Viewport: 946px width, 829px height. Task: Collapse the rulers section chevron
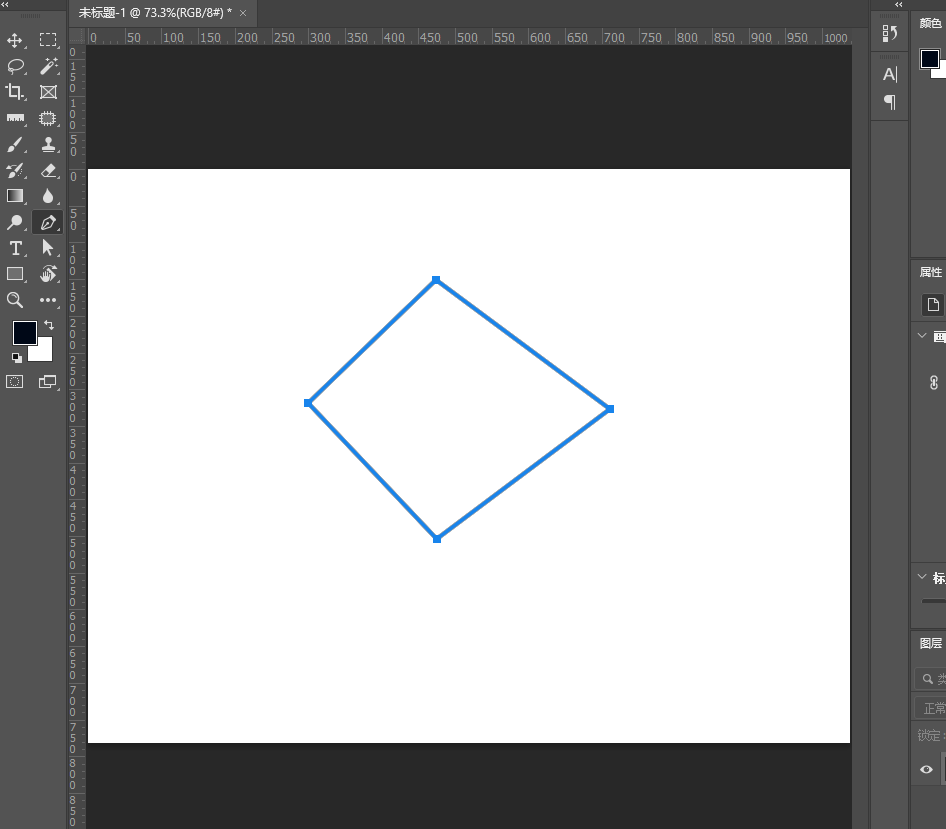(x=922, y=577)
